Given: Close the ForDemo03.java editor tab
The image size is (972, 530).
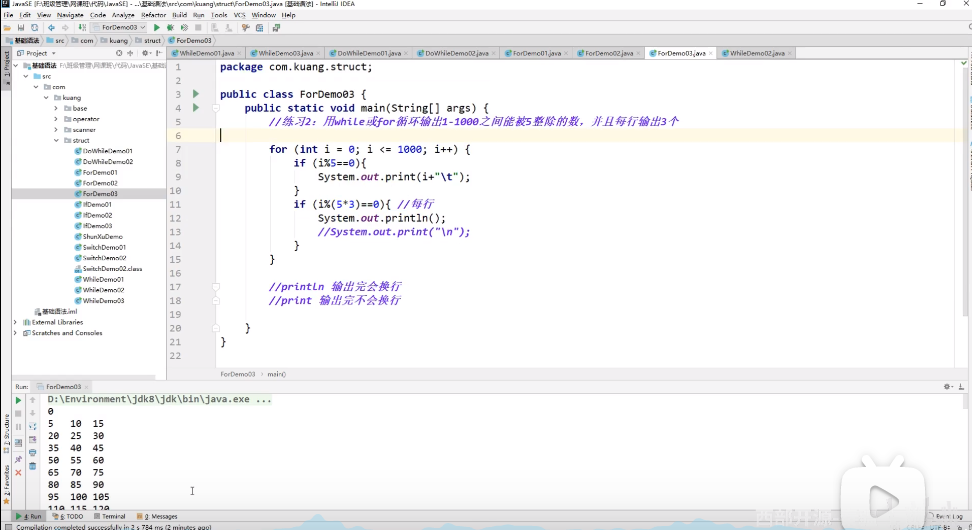Looking at the screenshot, I should click(x=710, y=53).
